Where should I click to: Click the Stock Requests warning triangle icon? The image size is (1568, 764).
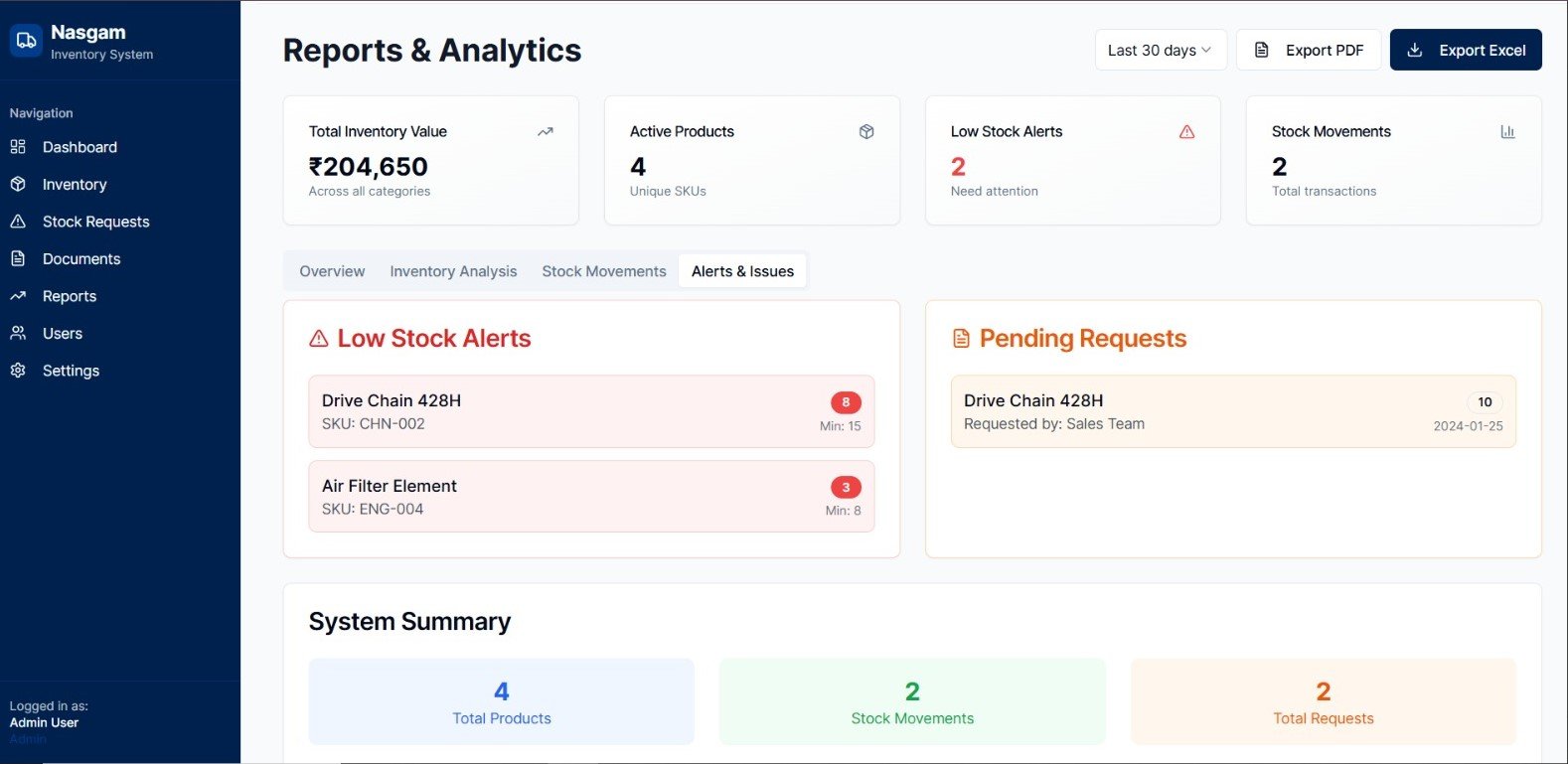pos(18,222)
